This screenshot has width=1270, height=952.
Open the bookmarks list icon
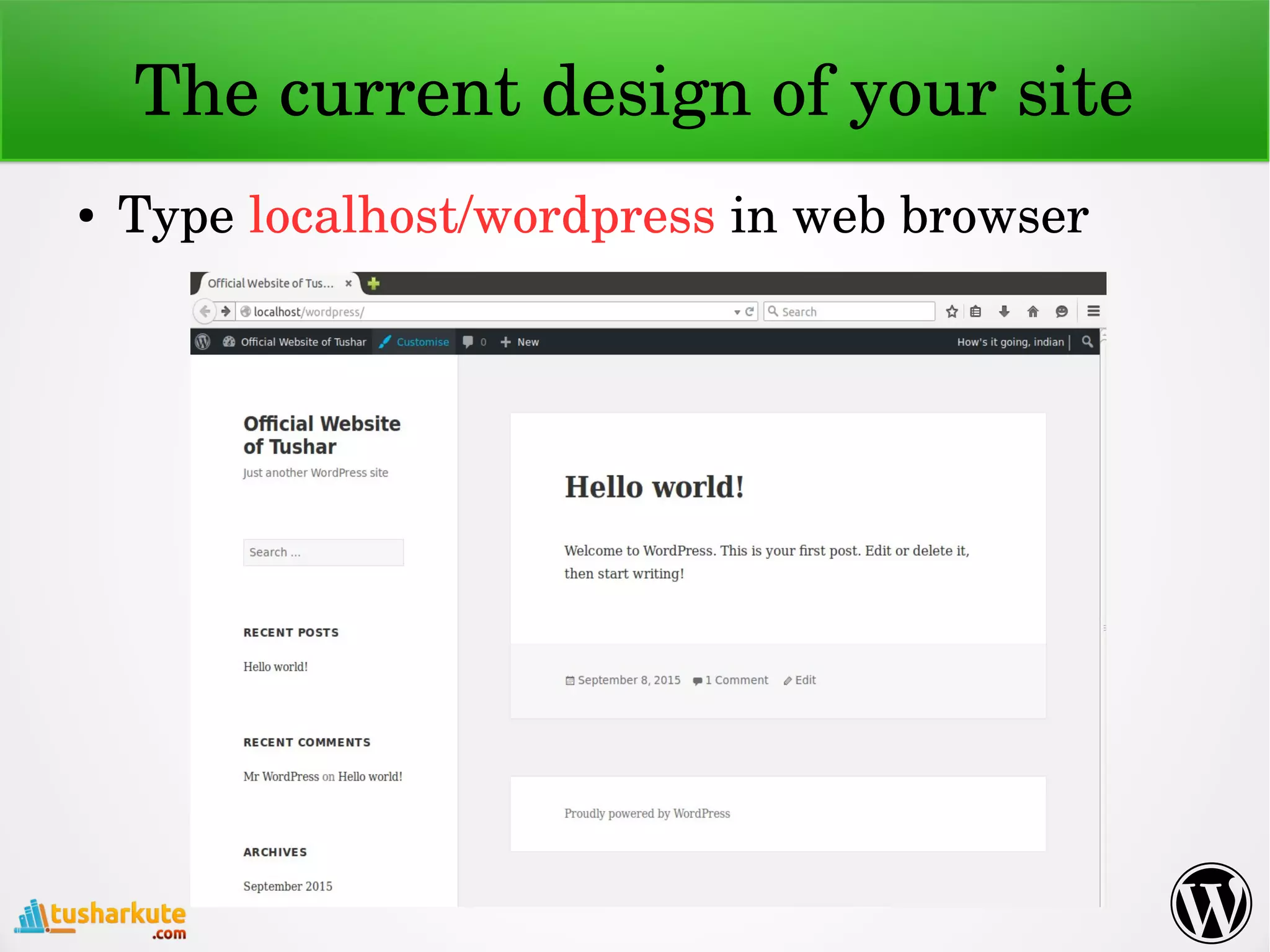[x=975, y=311]
